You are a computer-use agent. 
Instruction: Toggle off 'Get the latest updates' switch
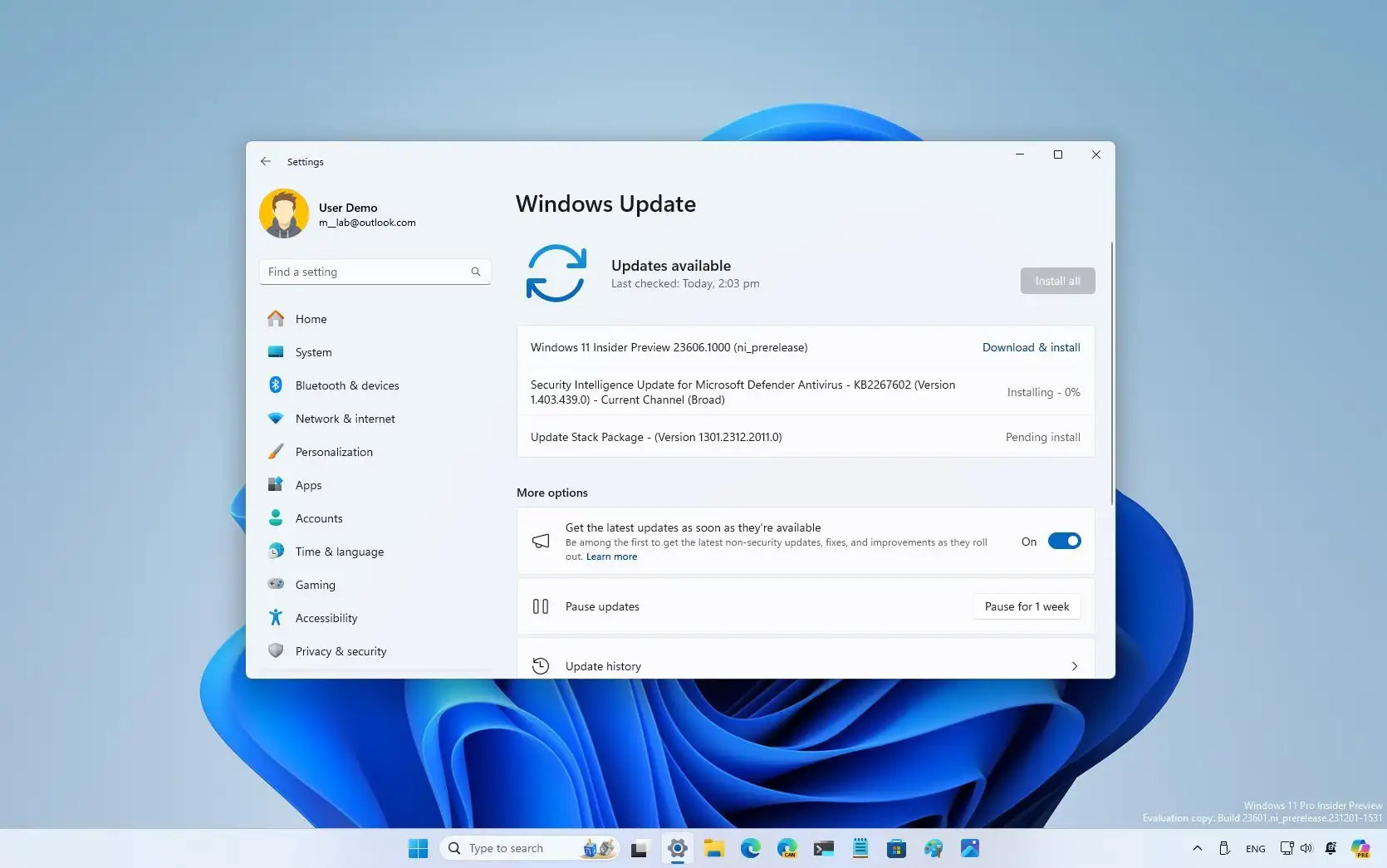pos(1064,541)
